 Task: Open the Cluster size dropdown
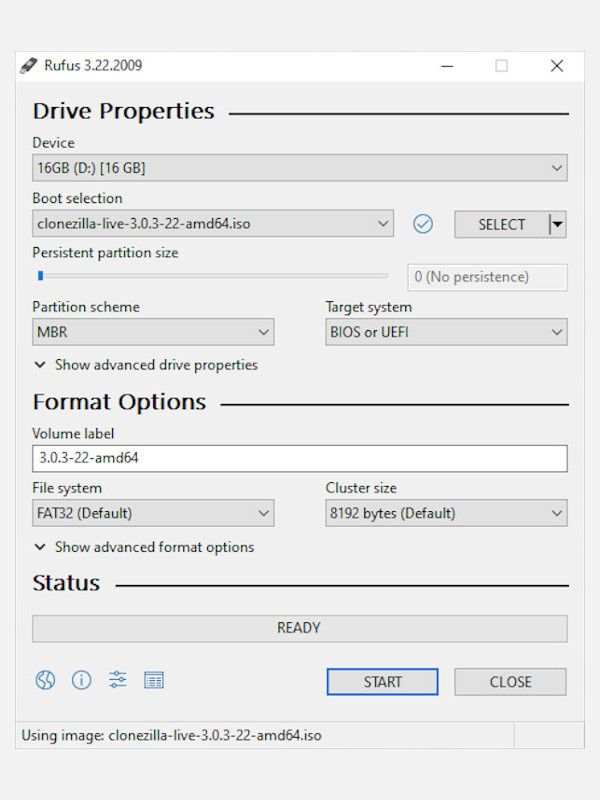click(x=446, y=513)
